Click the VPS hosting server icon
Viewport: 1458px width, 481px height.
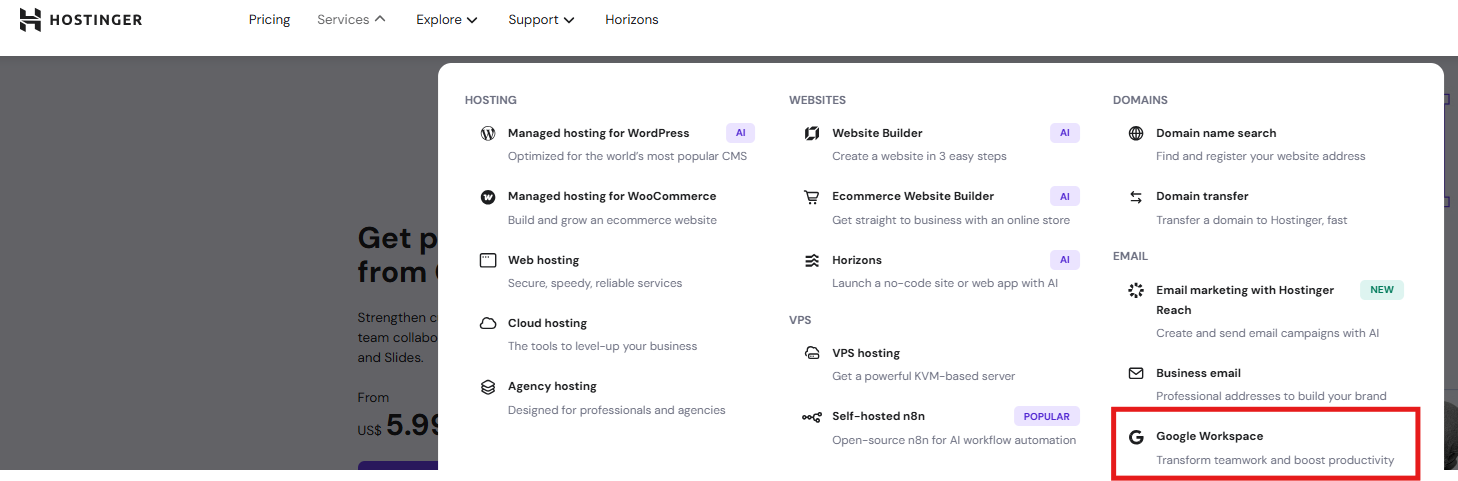pyautogui.click(x=812, y=353)
